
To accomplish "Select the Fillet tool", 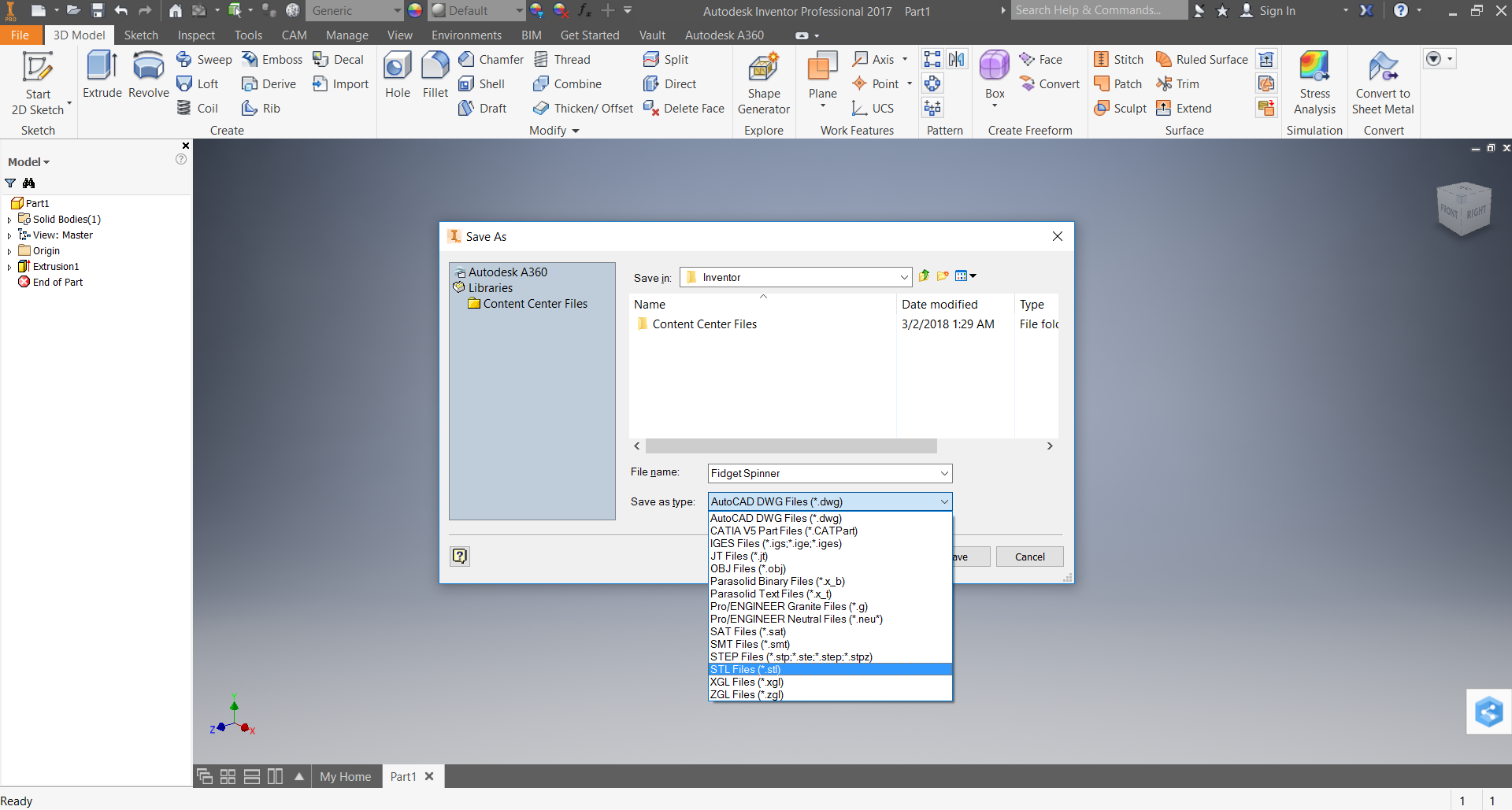I will (435, 75).
